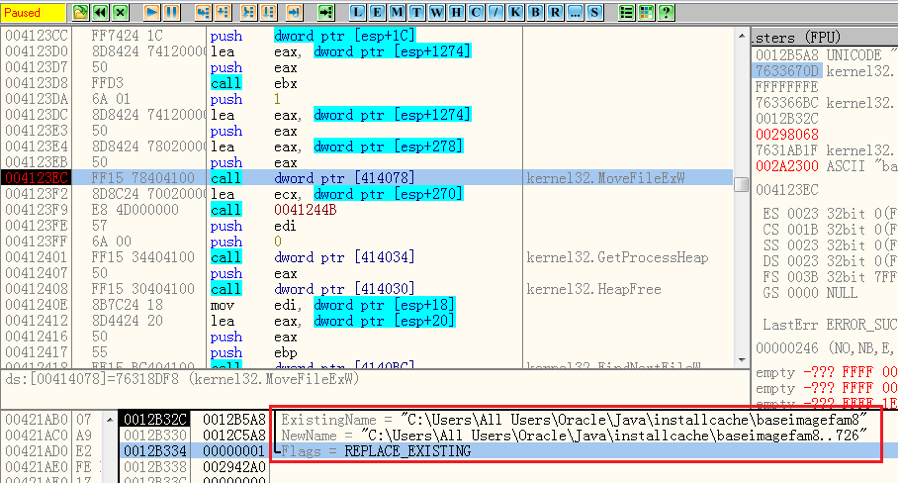Select the push edi instruction row
The width and height of the screenshot is (899, 486).
point(367,226)
